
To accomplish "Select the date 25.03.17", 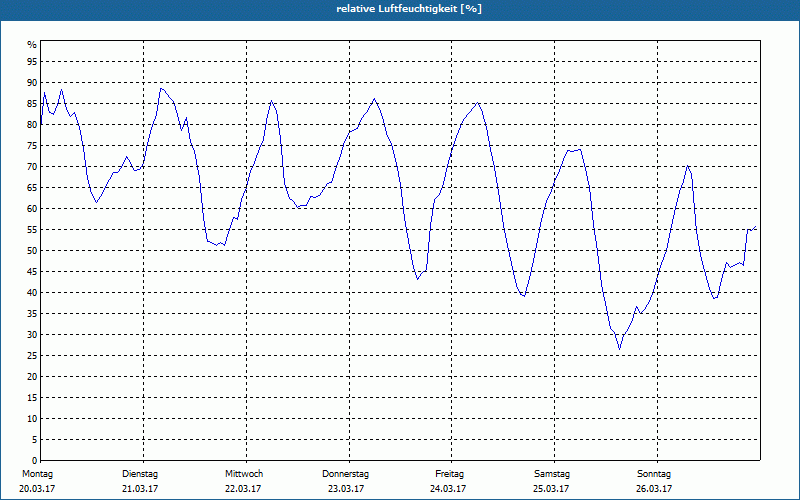I will click(551, 489).
